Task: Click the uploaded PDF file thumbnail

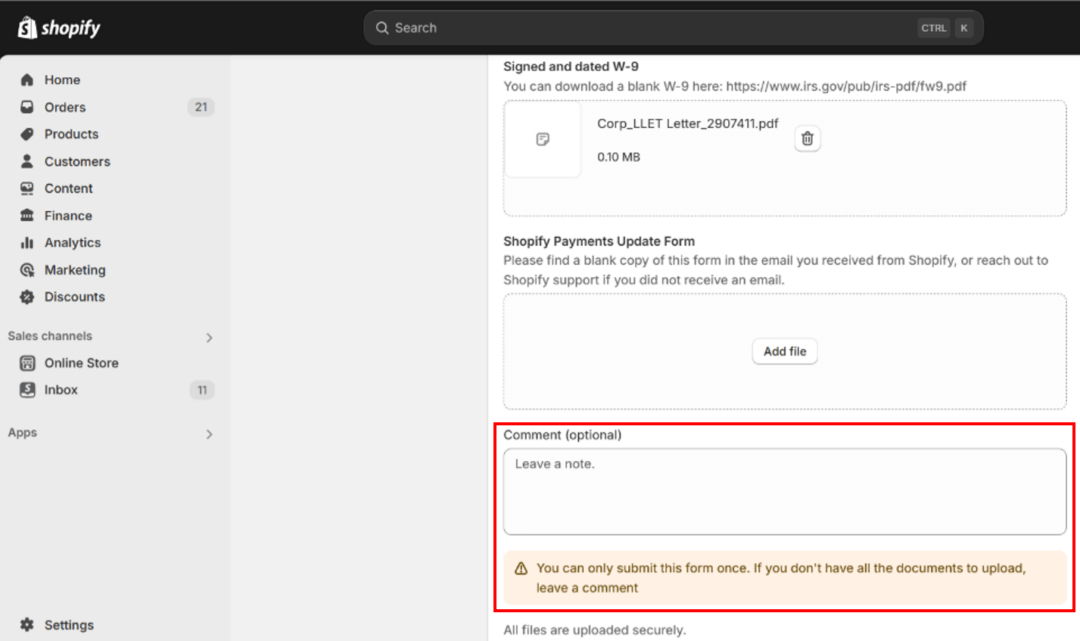Action: pyautogui.click(x=543, y=140)
